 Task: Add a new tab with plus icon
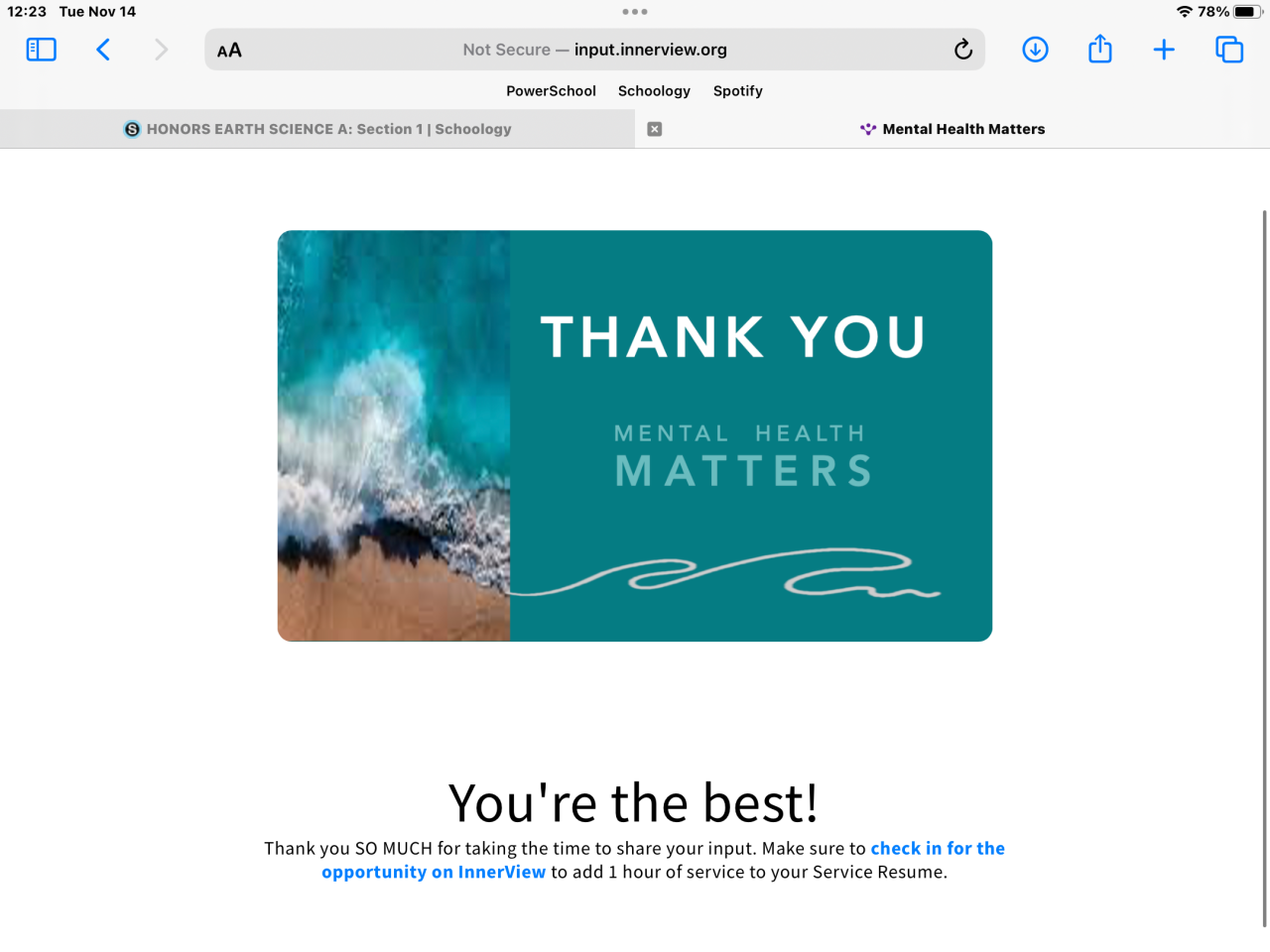pos(1164,50)
